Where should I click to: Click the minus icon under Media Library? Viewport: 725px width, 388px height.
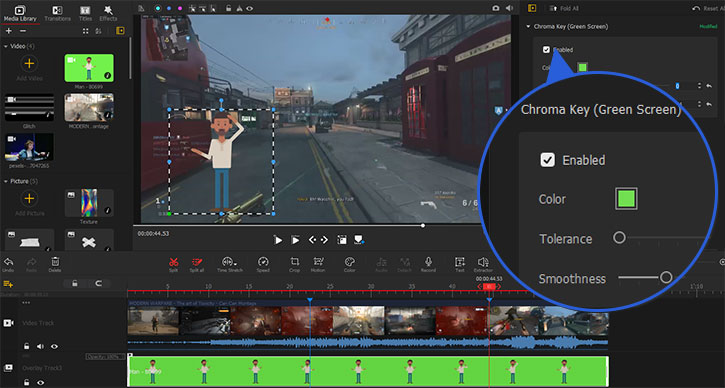coord(23,31)
